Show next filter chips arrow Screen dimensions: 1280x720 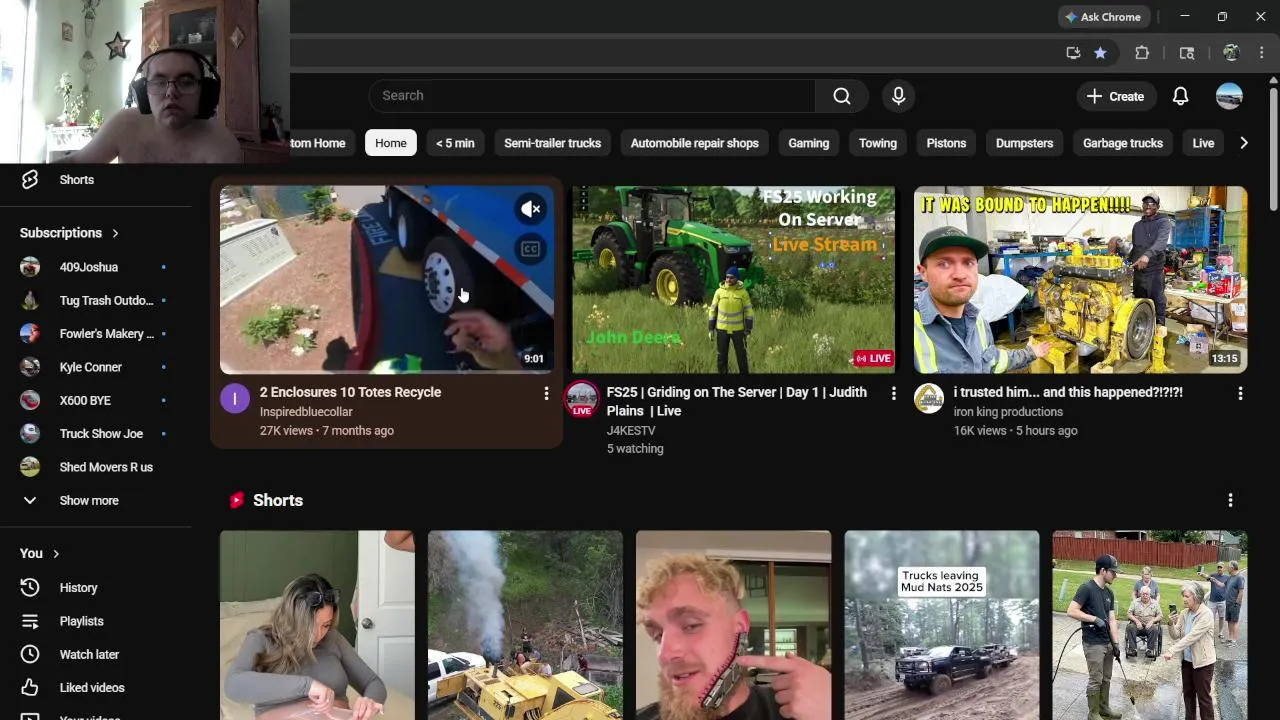(x=1243, y=143)
